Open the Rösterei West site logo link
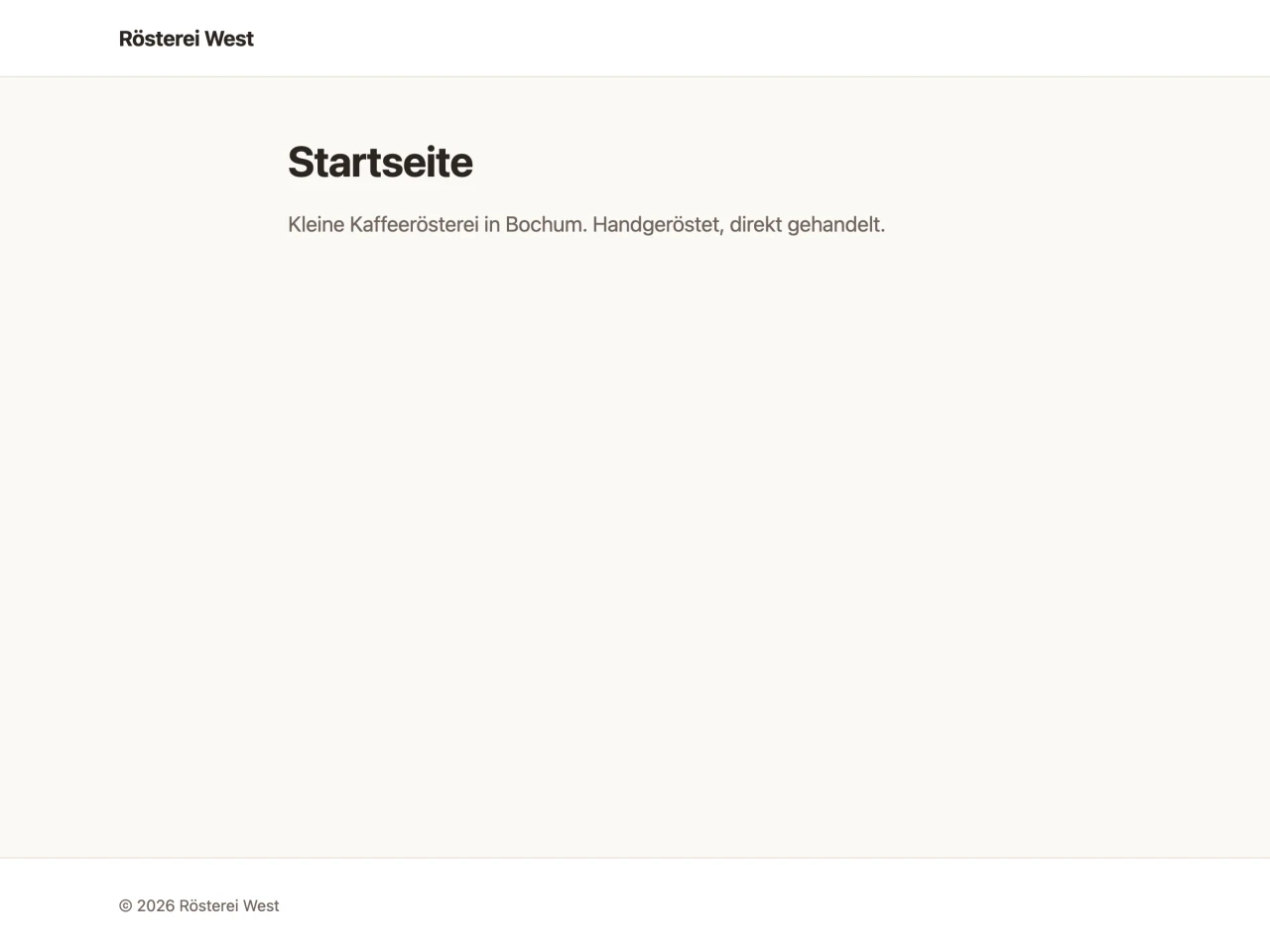This screenshot has width=1270, height=952. pos(187,39)
